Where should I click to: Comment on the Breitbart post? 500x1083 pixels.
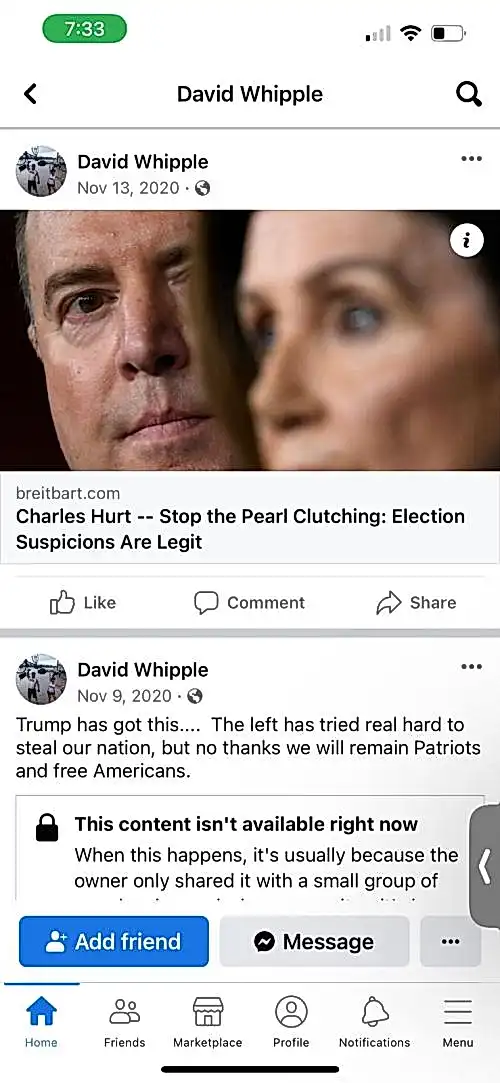[249, 603]
